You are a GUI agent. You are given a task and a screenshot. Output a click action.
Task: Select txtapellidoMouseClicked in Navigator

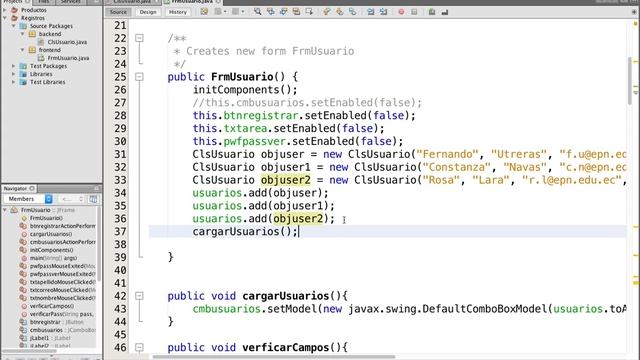click(x=62, y=282)
